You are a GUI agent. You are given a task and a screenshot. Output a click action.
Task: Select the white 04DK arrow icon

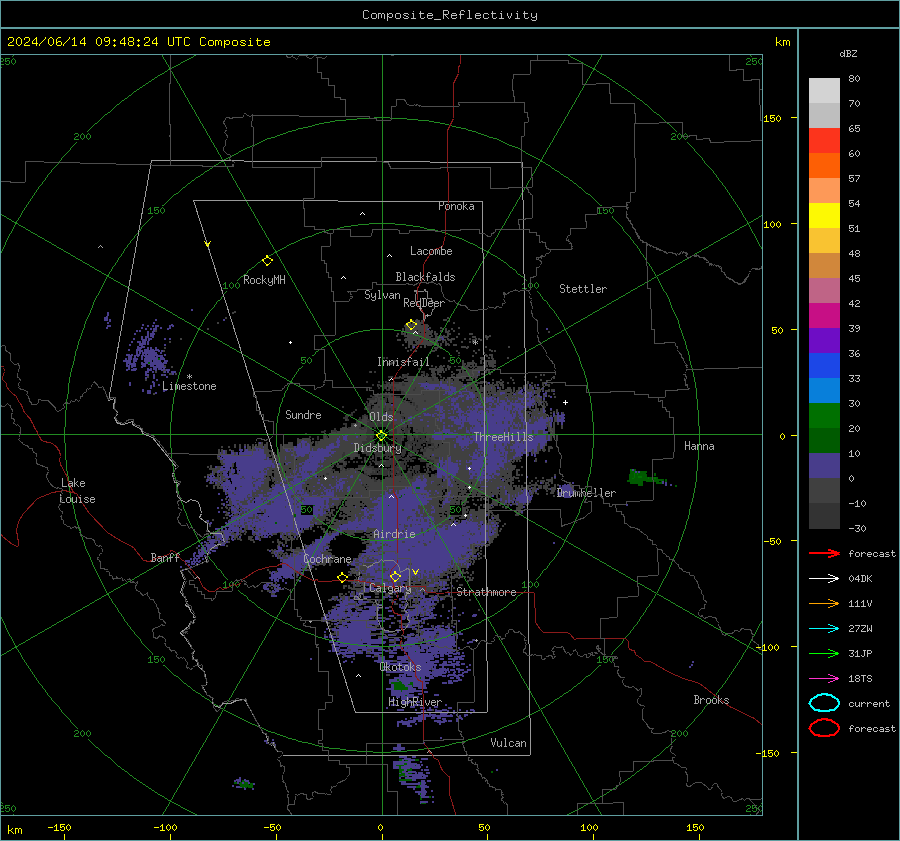coord(824,579)
